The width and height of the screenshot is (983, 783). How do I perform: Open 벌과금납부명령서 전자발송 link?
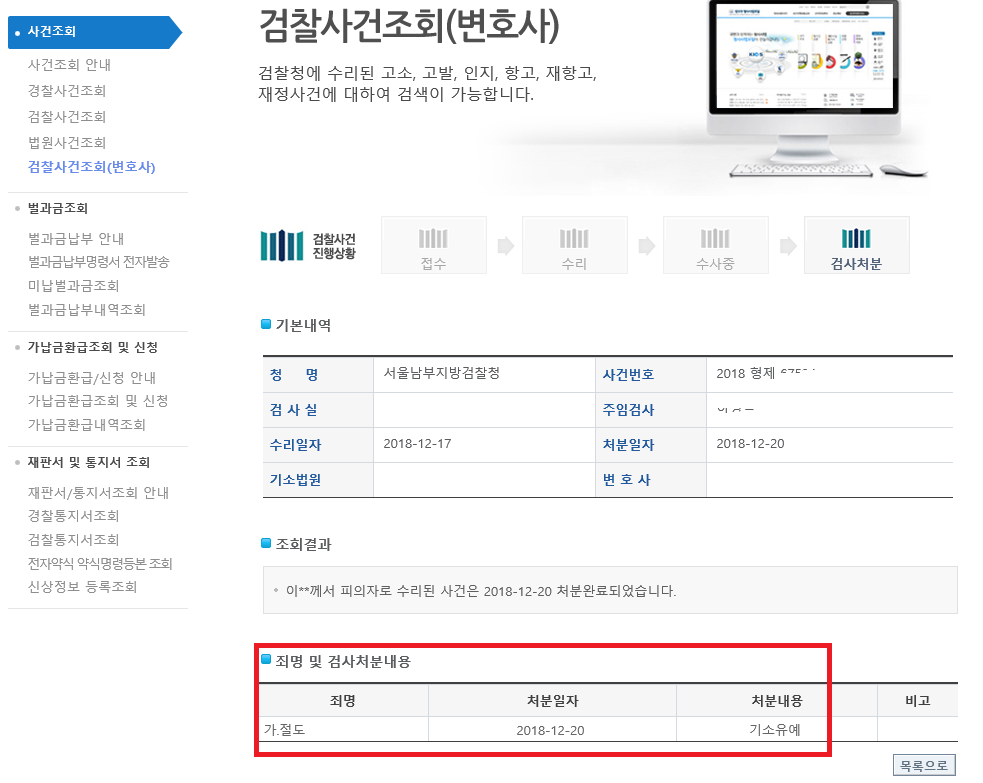pos(99,262)
